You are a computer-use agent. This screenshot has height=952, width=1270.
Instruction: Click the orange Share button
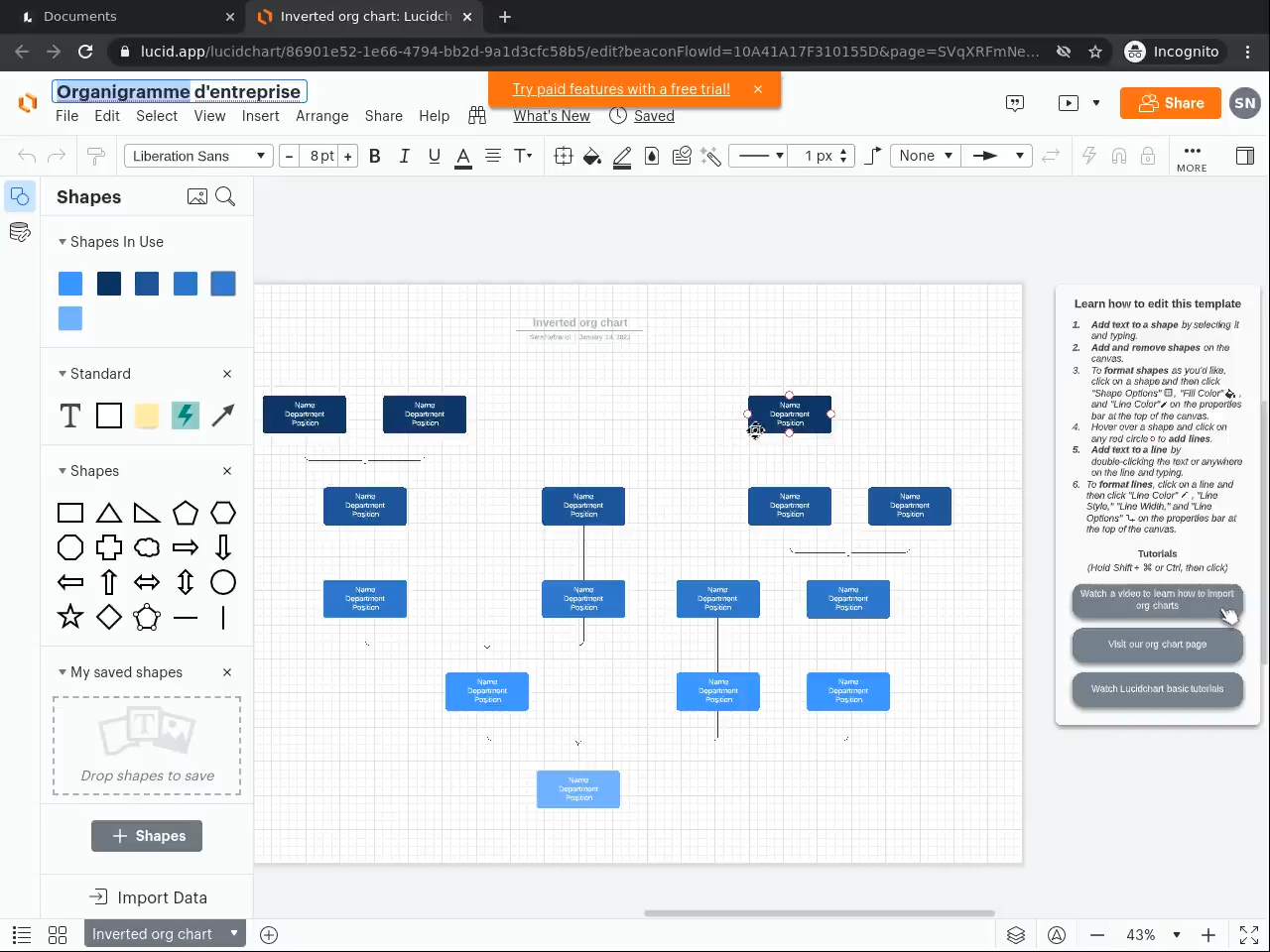point(1171,103)
